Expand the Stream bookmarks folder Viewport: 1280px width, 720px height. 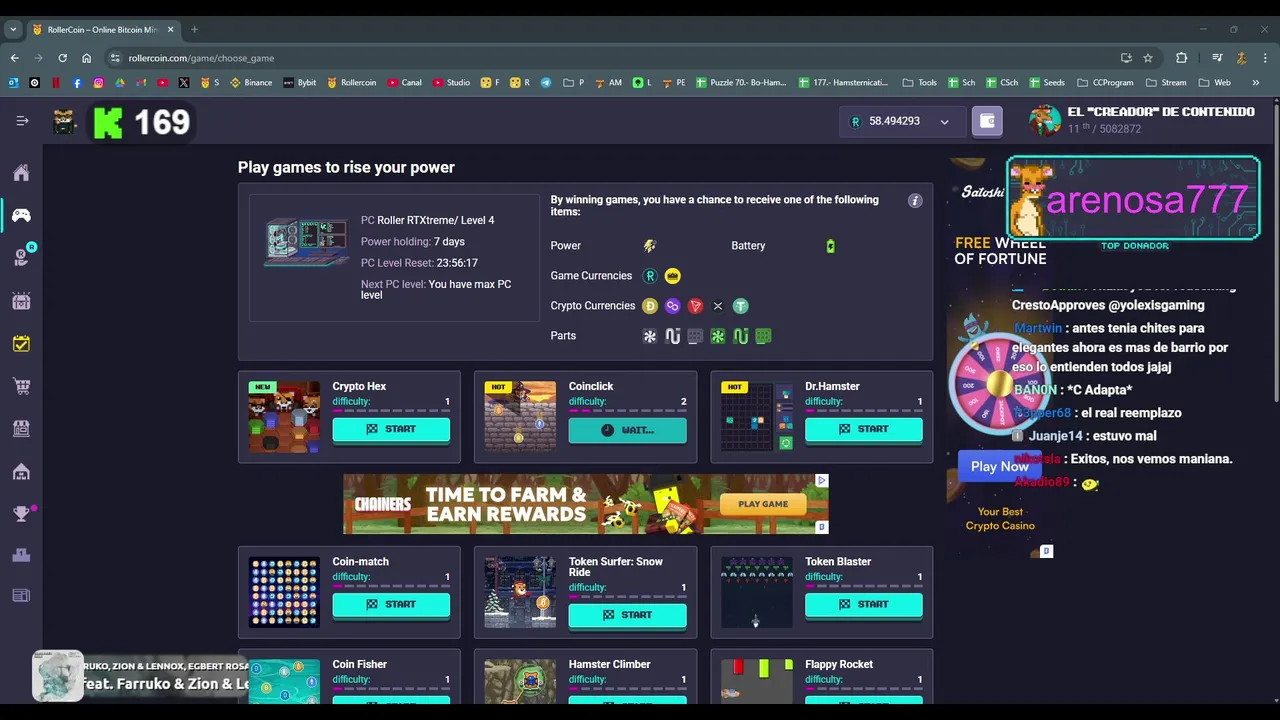1166,83
